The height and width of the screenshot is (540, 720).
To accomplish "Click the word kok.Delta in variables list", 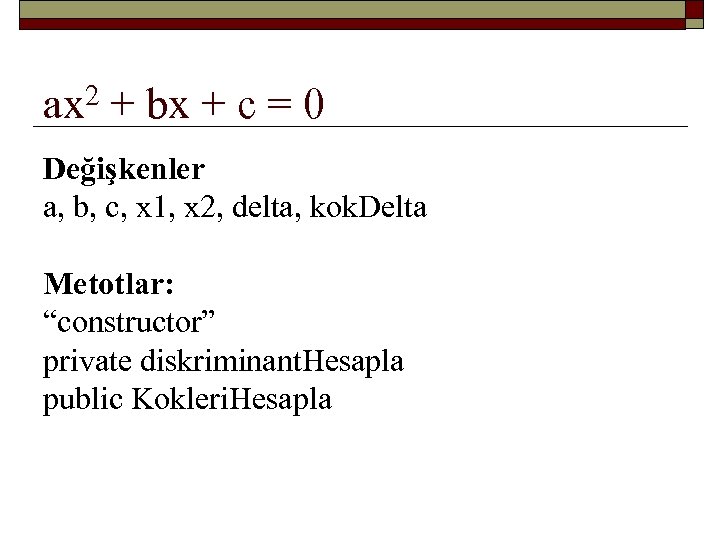I will point(369,208).
